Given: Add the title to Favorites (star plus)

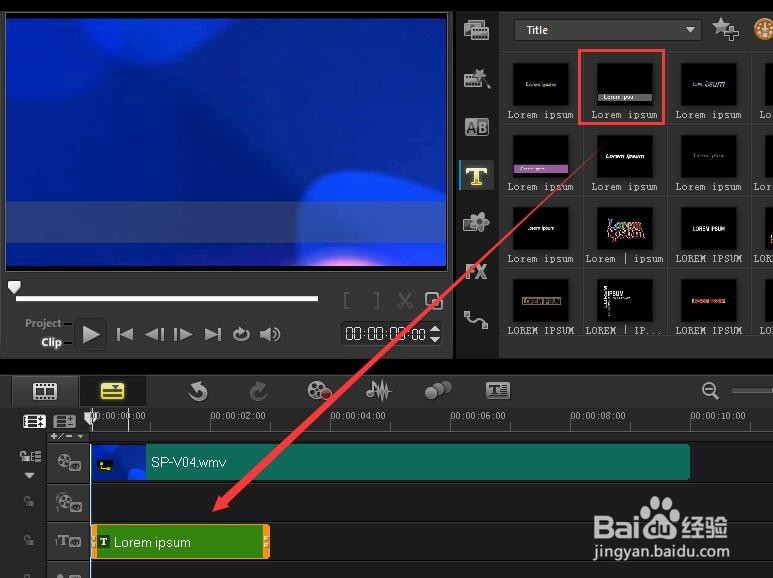Looking at the screenshot, I should click(725, 29).
